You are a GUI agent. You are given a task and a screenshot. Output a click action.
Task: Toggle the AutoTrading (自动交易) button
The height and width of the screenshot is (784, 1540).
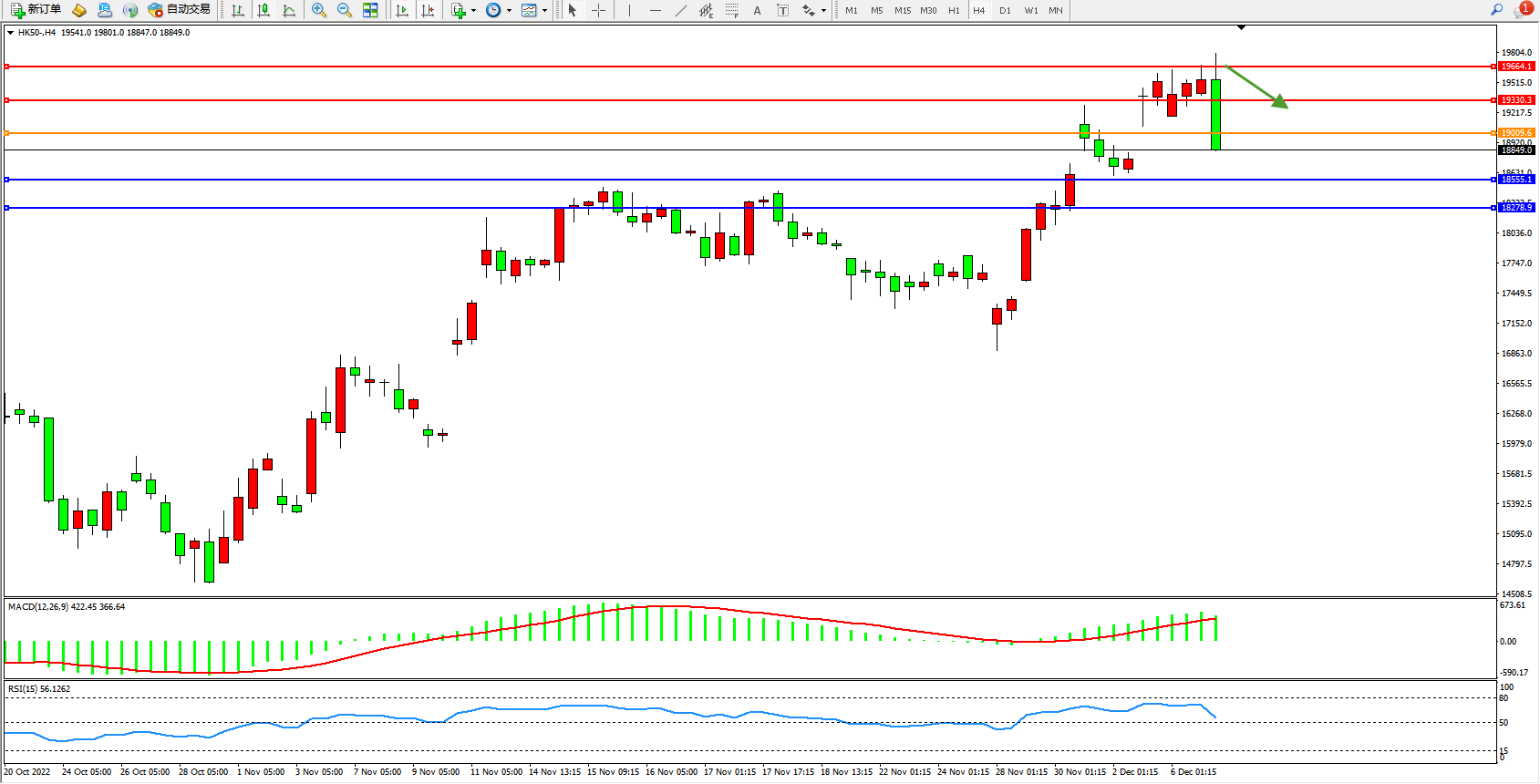point(180,10)
